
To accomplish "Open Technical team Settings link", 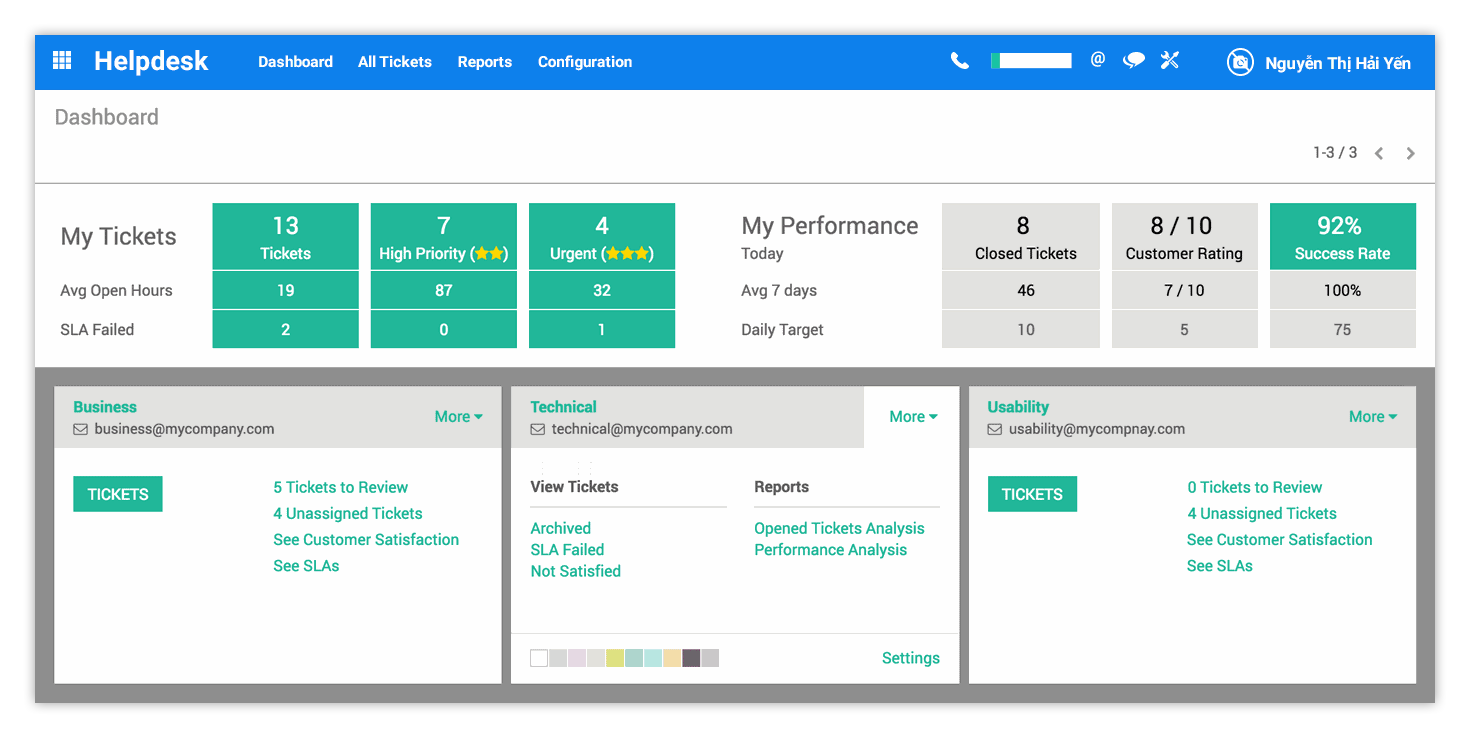I will click(910, 658).
